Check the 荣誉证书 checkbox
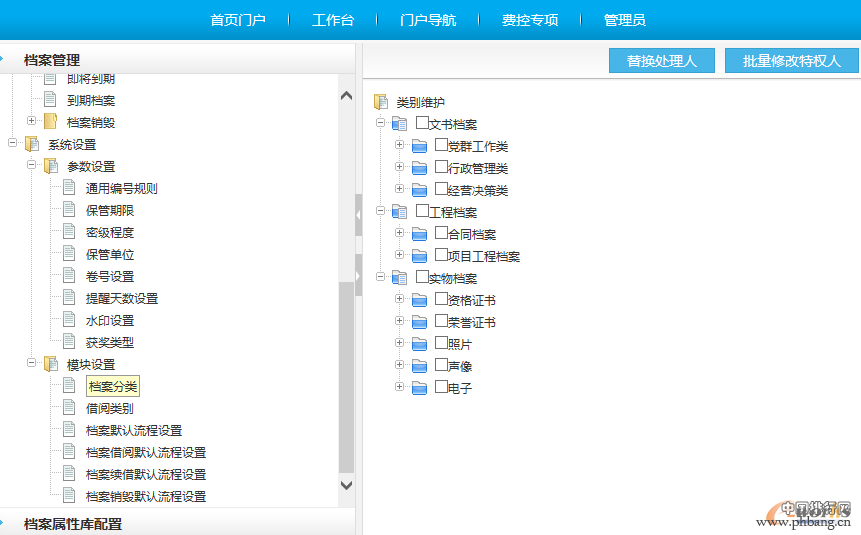The image size is (861, 535). click(441, 320)
